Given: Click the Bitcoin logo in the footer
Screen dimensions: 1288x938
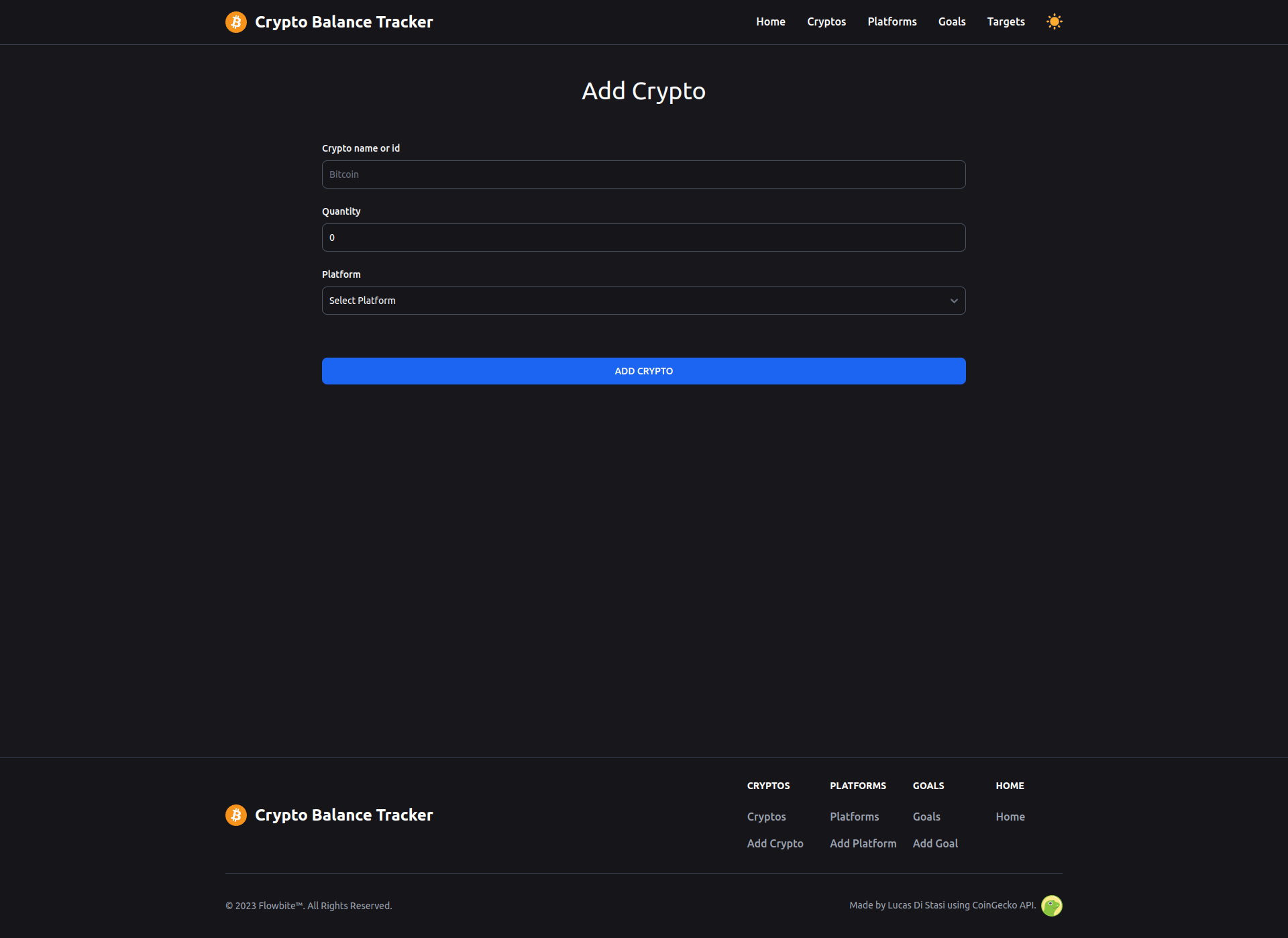Looking at the screenshot, I should [x=236, y=815].
